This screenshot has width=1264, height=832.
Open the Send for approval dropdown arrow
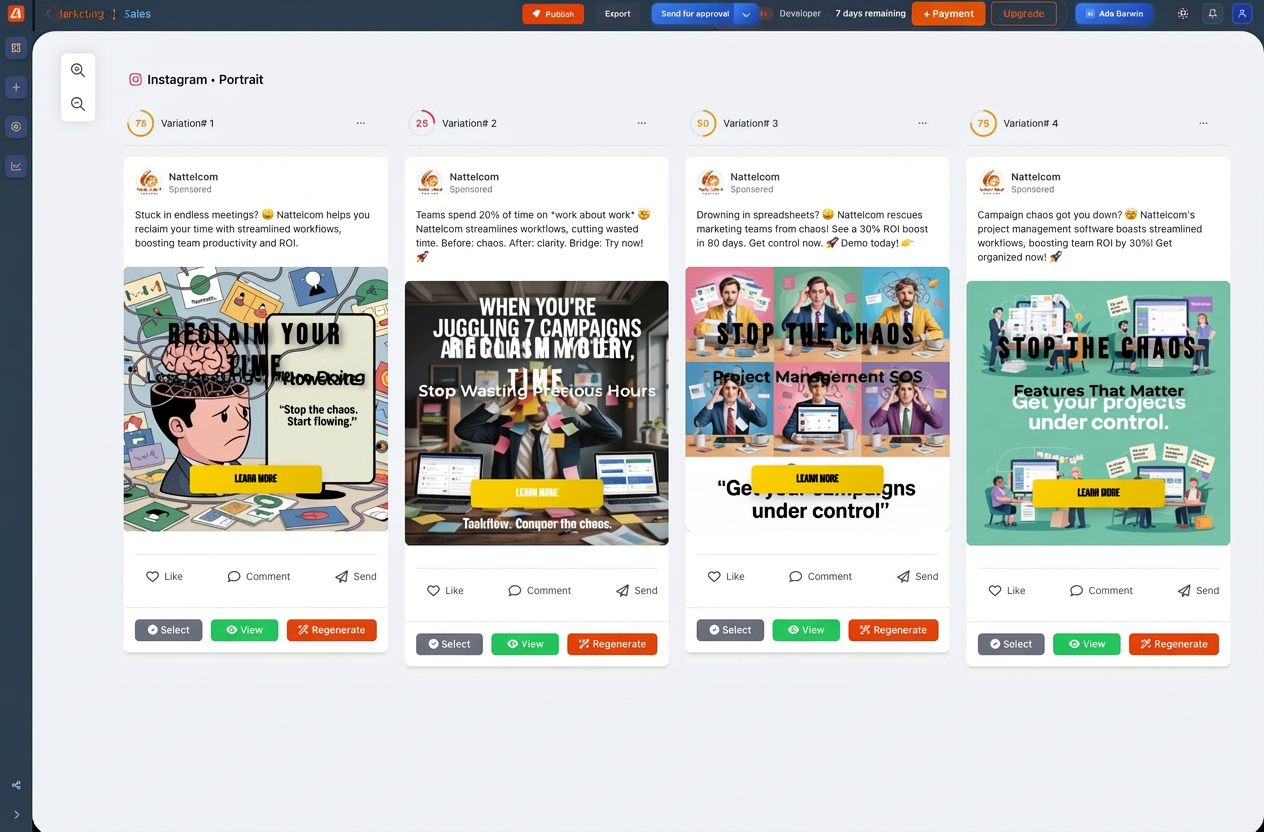[746, 14]
